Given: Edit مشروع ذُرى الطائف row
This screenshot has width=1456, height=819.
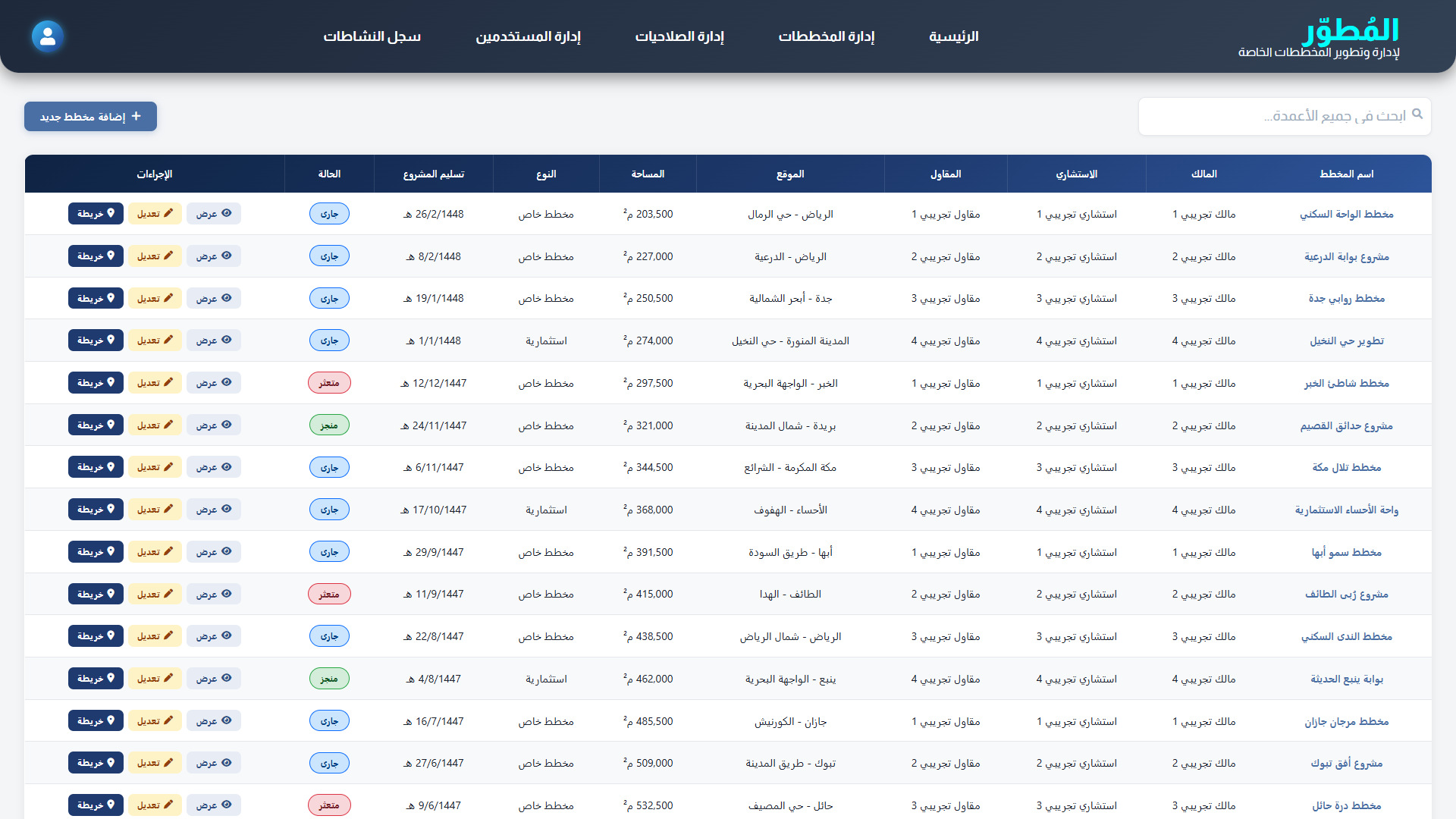Looking at the screenshot, I should 155,594.
